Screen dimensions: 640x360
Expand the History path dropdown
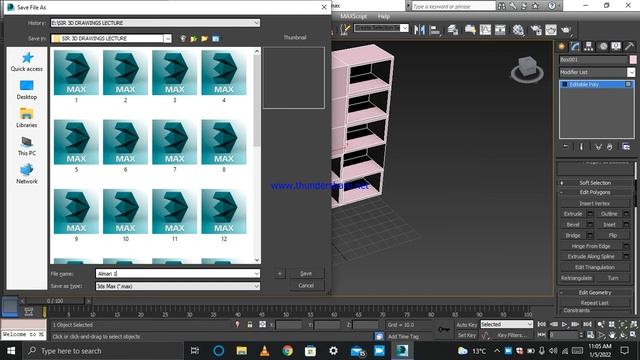(256, 23)
